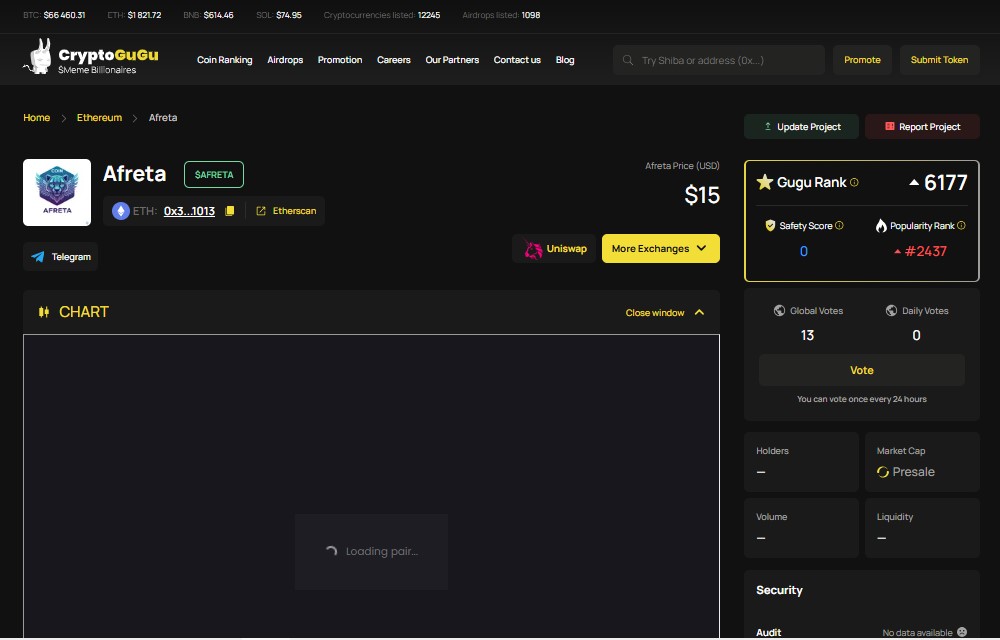Click the Afreta breadcrumb text
This screenshot has width=1000, height=640.
click(163, 118)
